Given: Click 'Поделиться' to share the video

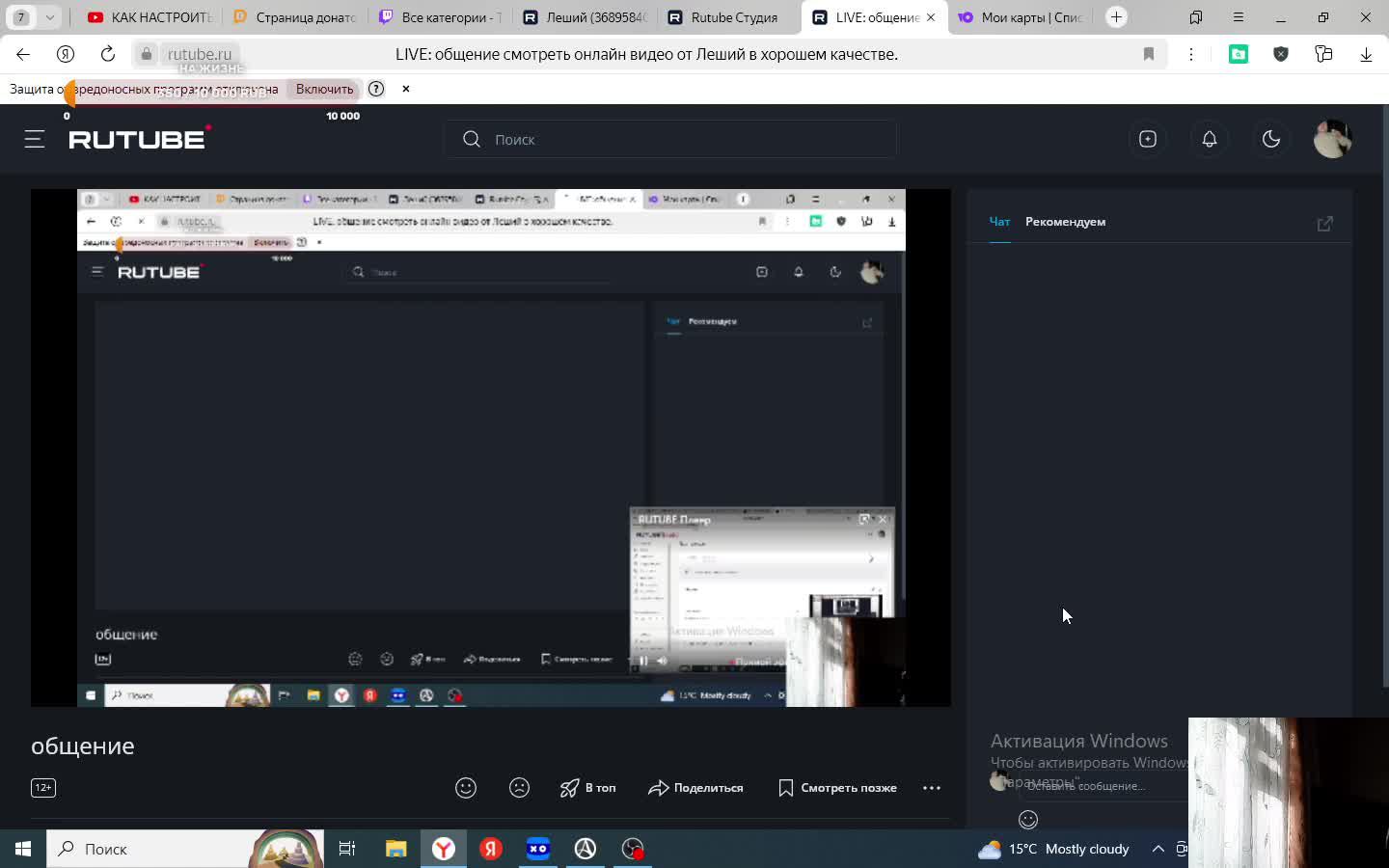Looking at the screenshot, I should point(695,788).
